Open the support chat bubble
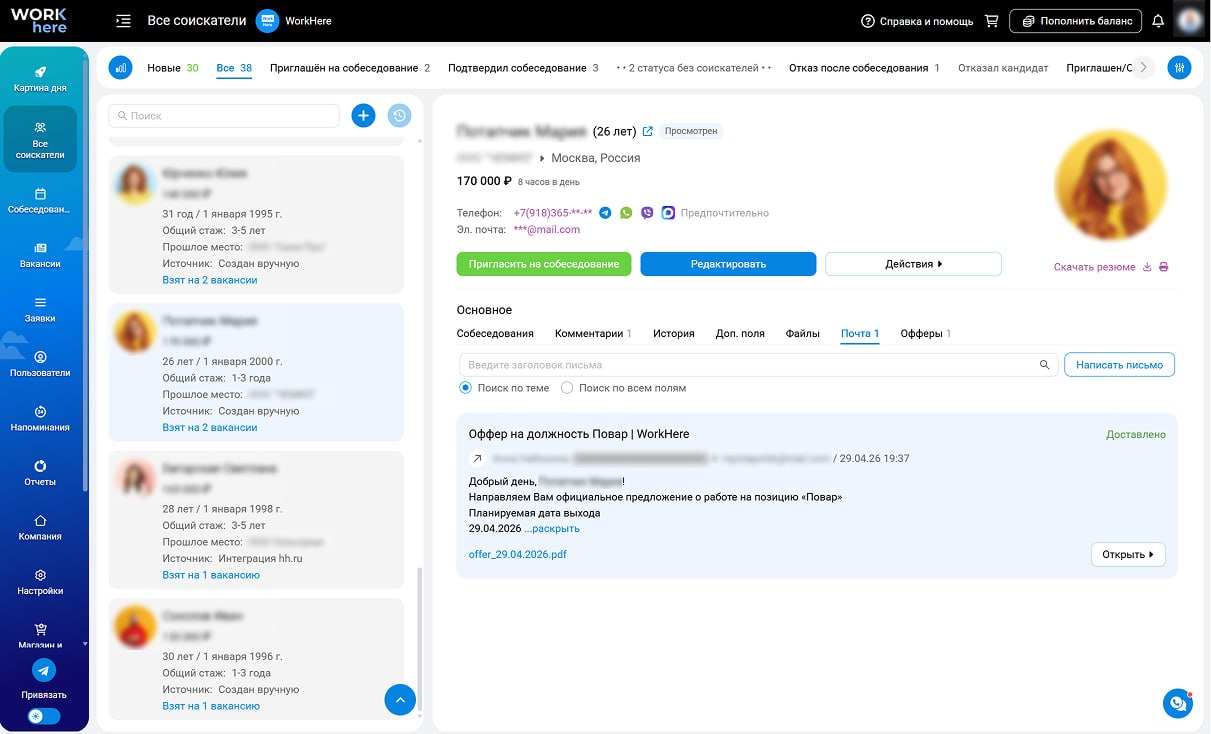The height and width of the screenshot is (734, 1211). 1178,703
